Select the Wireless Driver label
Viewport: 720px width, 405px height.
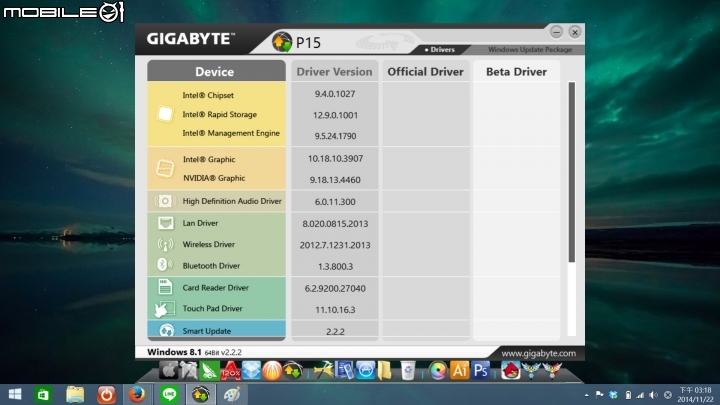pos(208,244)
